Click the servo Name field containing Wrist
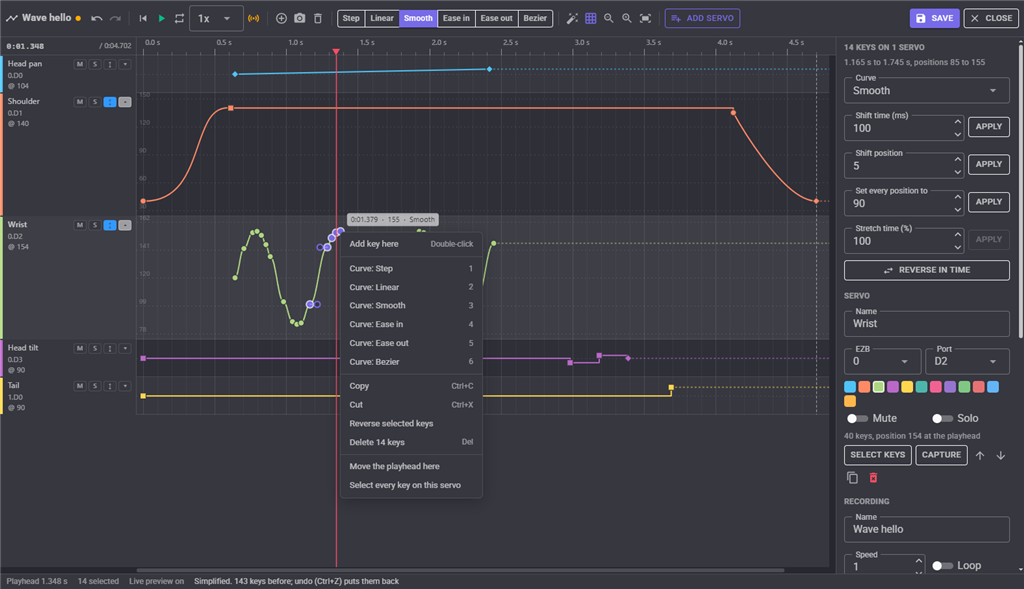Image resolution: width=1024 pixels, height=589 pixels. click(927, 323)
